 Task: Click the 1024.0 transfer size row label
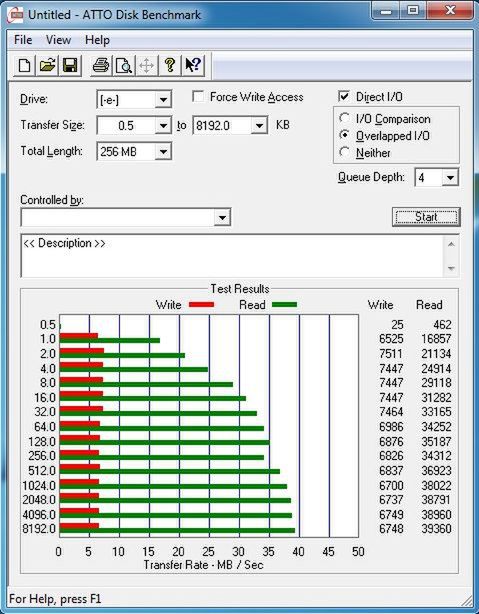point(39,486)
